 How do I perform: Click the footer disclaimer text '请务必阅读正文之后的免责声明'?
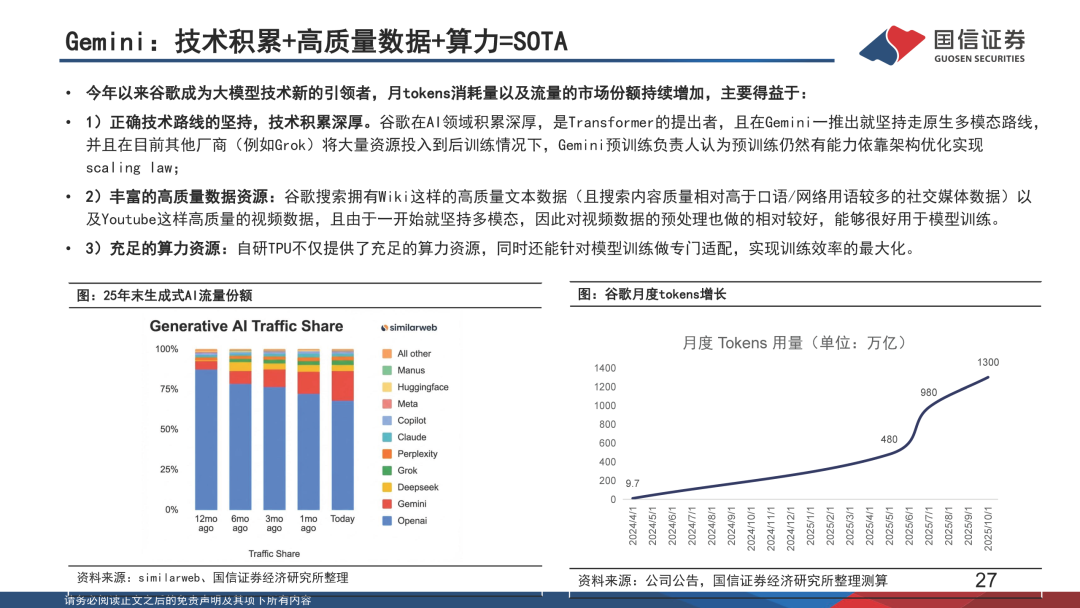pos(188,600)
